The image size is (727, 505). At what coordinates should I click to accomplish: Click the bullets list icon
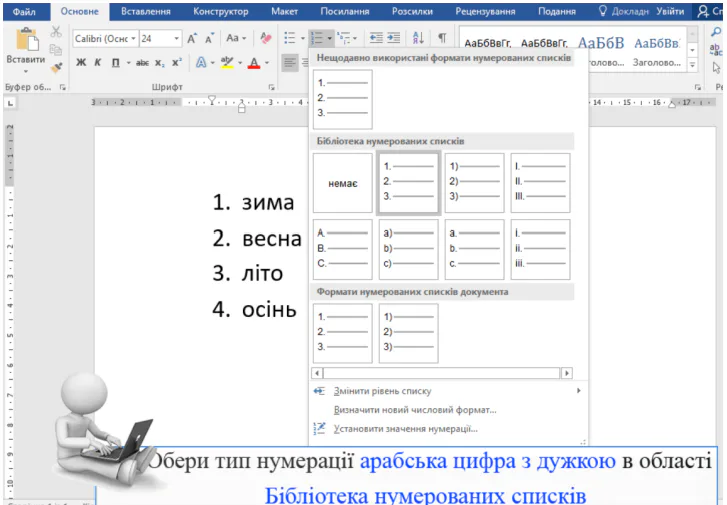(x=288, y=38)
